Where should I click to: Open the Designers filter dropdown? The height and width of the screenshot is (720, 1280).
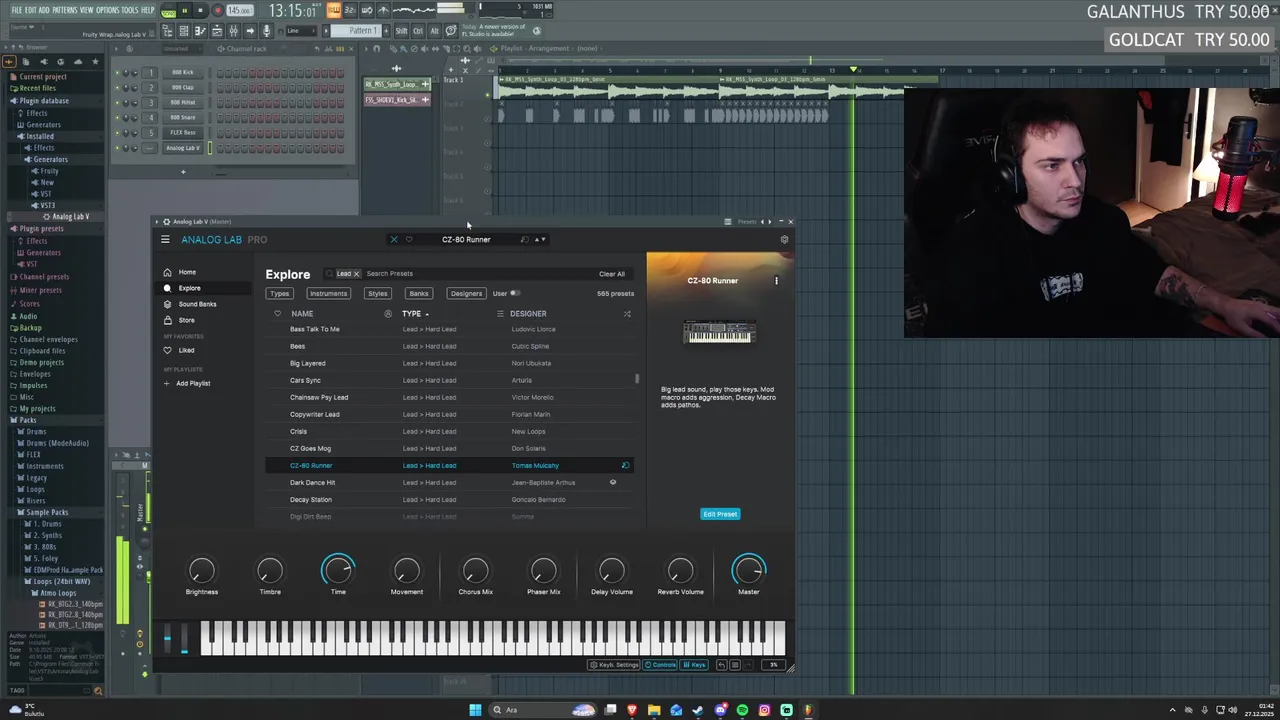pyautogui.click(x=466, y=293)
